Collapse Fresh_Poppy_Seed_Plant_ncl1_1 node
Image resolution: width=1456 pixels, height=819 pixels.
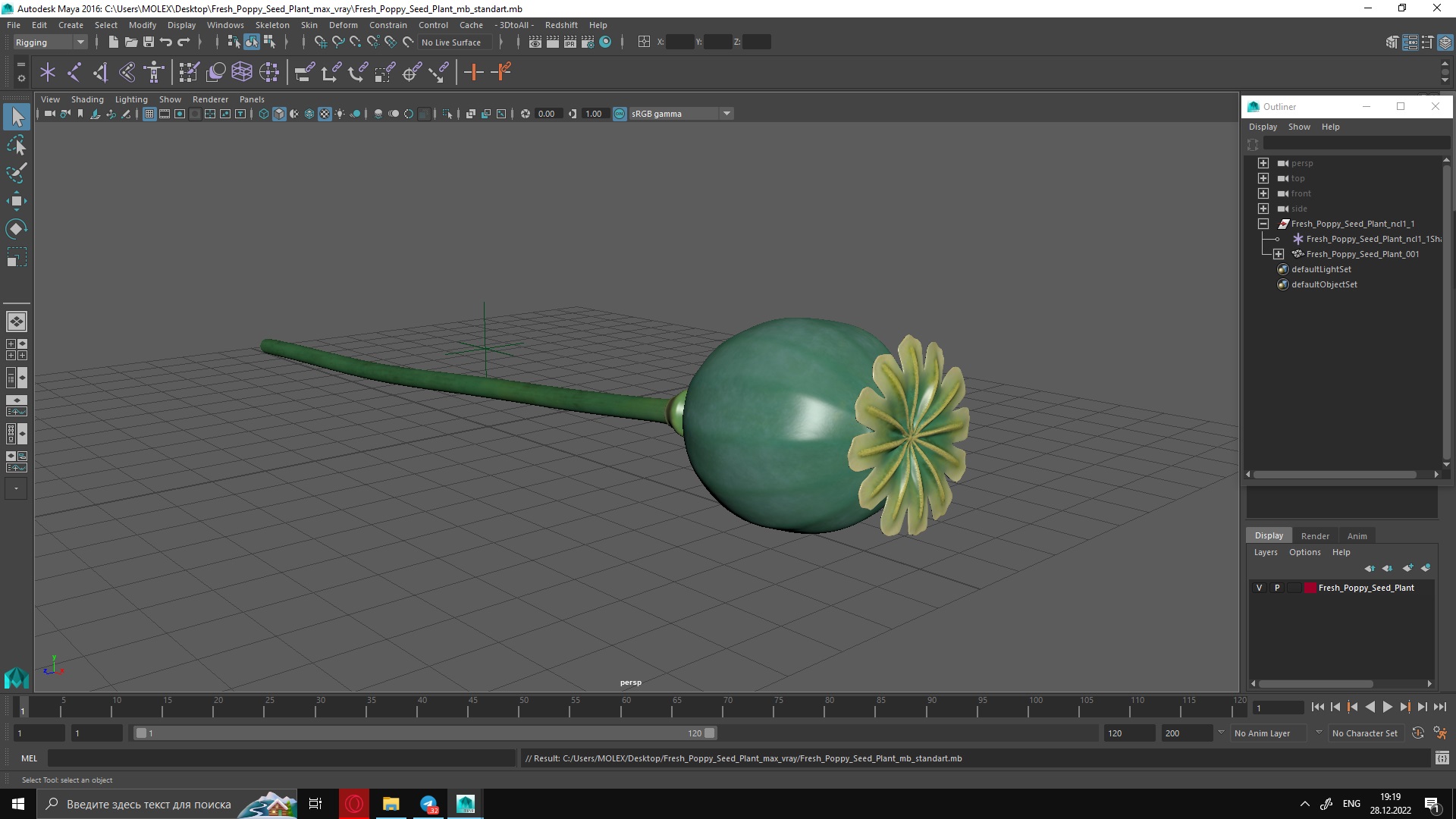[1263, 224]
